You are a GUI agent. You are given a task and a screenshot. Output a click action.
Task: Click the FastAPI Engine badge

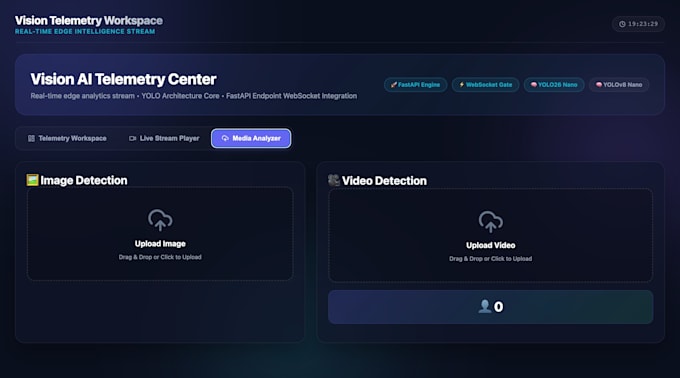tap(415, 85)
